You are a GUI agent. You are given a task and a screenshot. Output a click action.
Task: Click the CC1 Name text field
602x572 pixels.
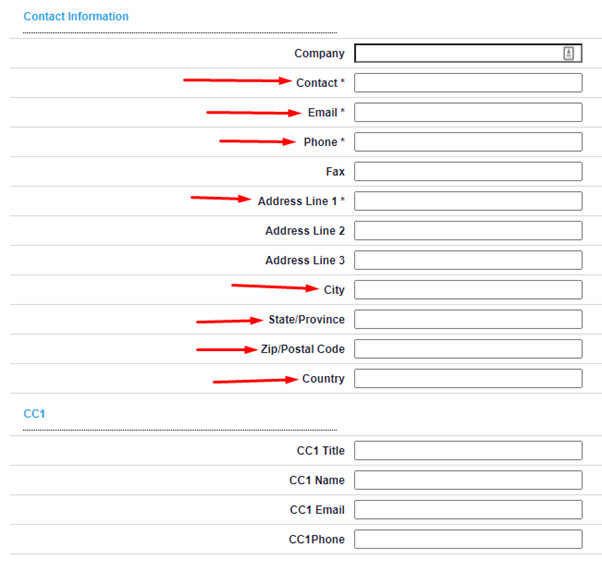[468, 480]
